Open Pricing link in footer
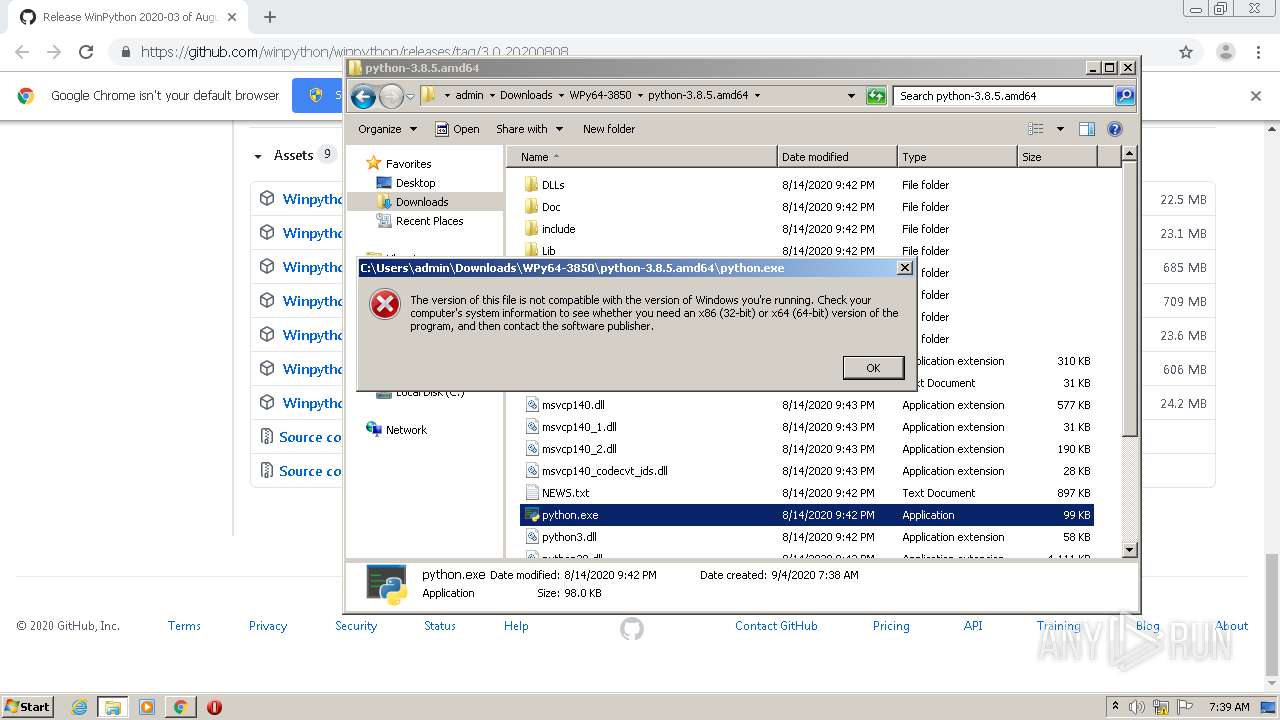 coord(891,626)
